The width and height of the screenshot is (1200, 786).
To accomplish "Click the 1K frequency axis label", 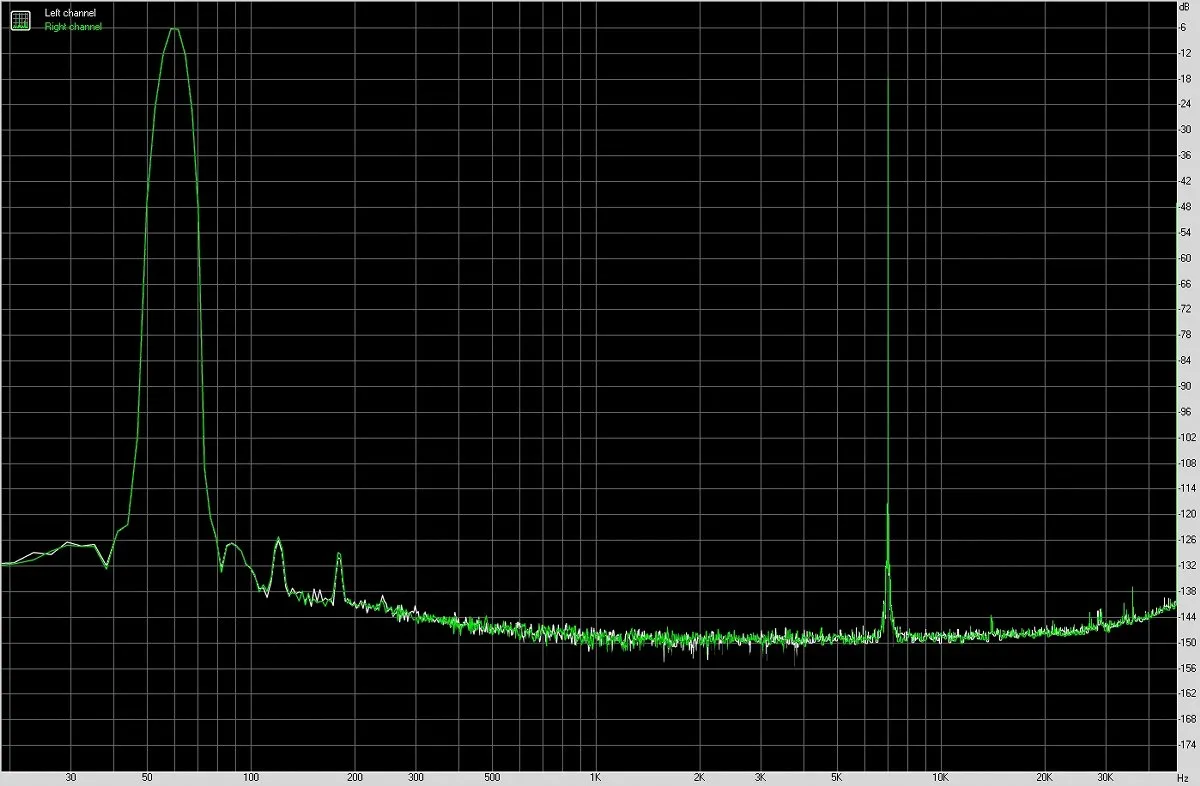I will click(x=595, y=777).
